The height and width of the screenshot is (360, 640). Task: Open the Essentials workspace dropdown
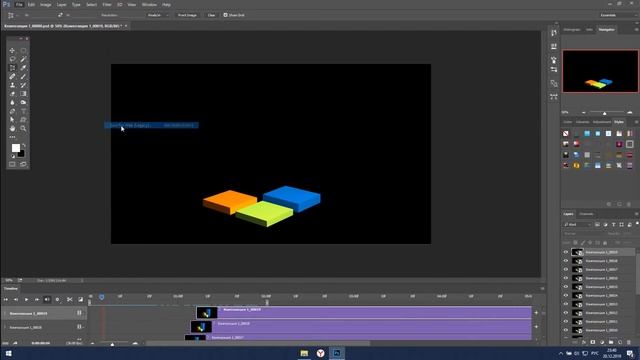pyautogui.click(x=618, y=15)
